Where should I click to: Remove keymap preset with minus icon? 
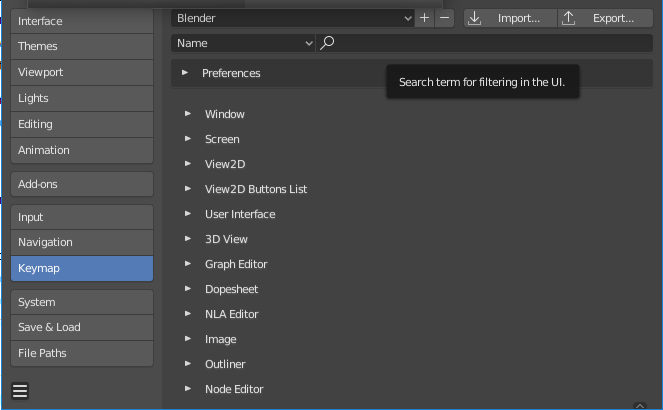click(444, 18)
